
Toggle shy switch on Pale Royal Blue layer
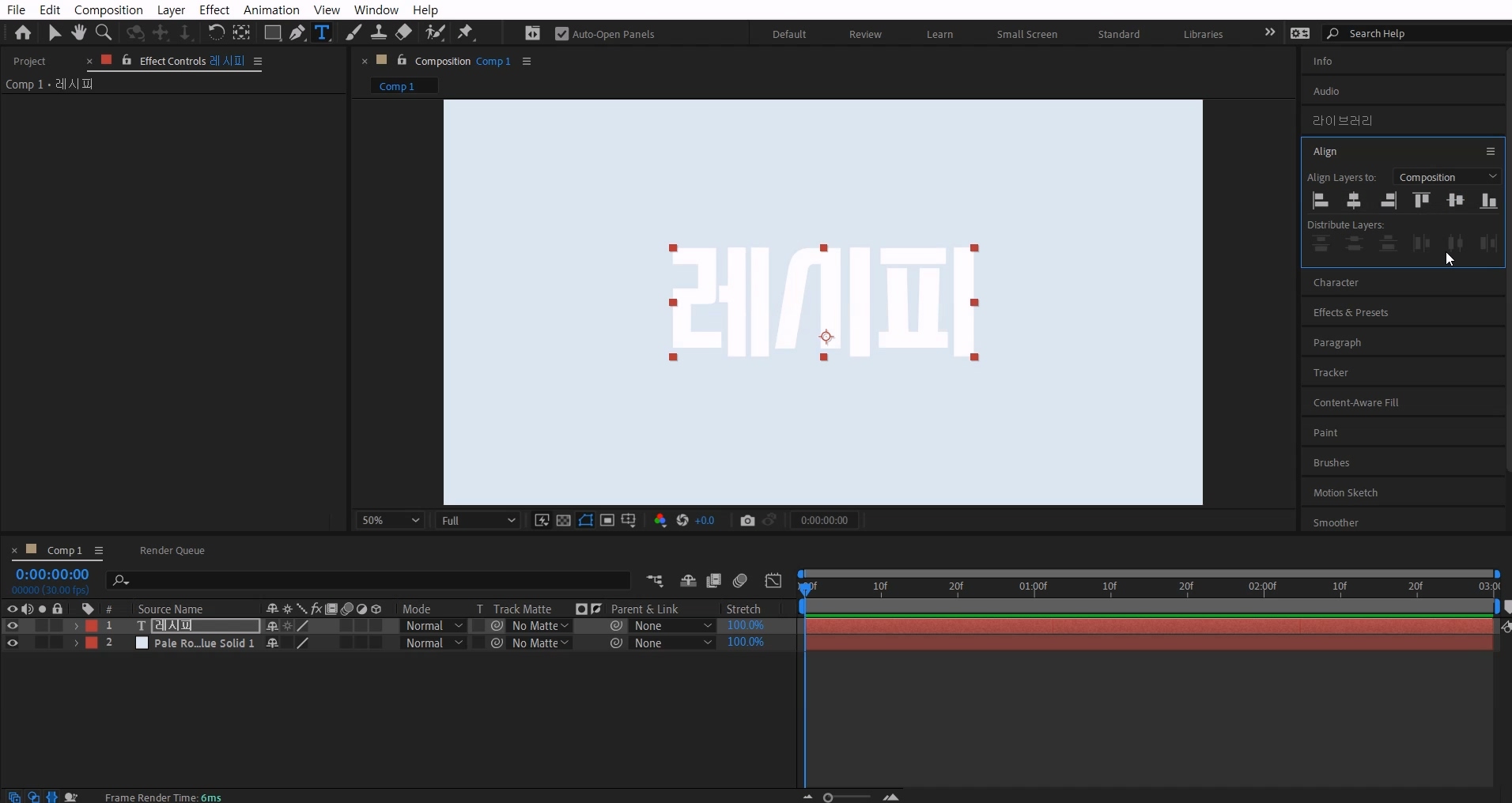point(273,643)
